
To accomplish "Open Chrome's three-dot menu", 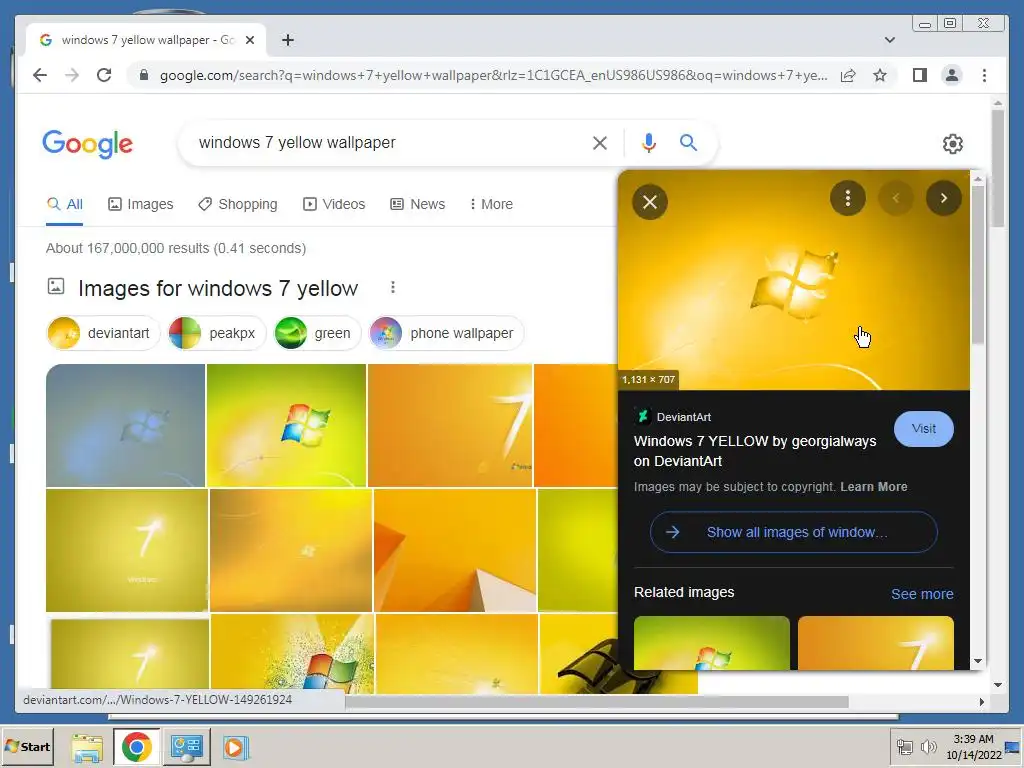I will coord(984,75).
